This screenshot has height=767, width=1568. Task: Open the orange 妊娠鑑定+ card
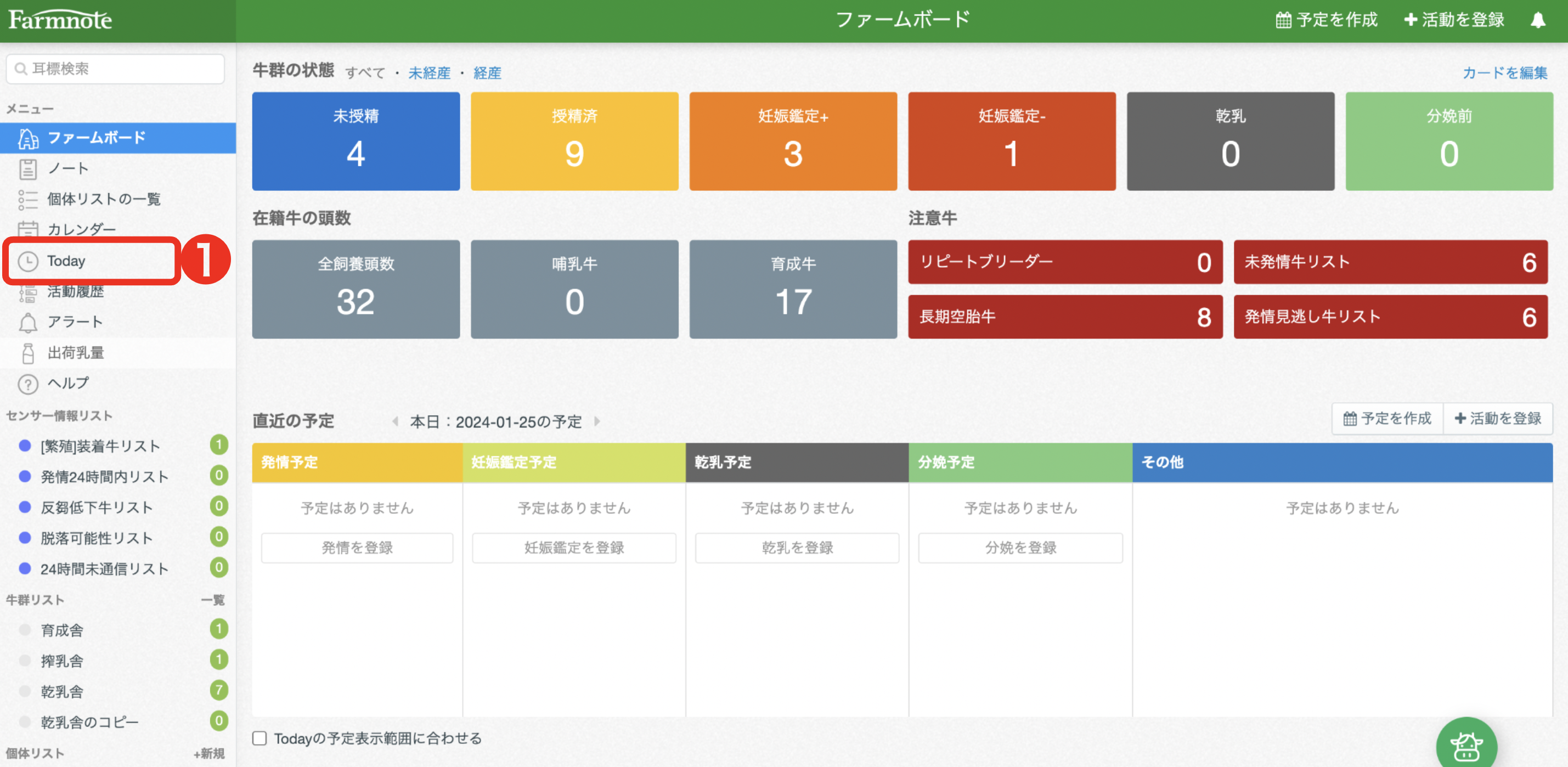coord(793,141)
